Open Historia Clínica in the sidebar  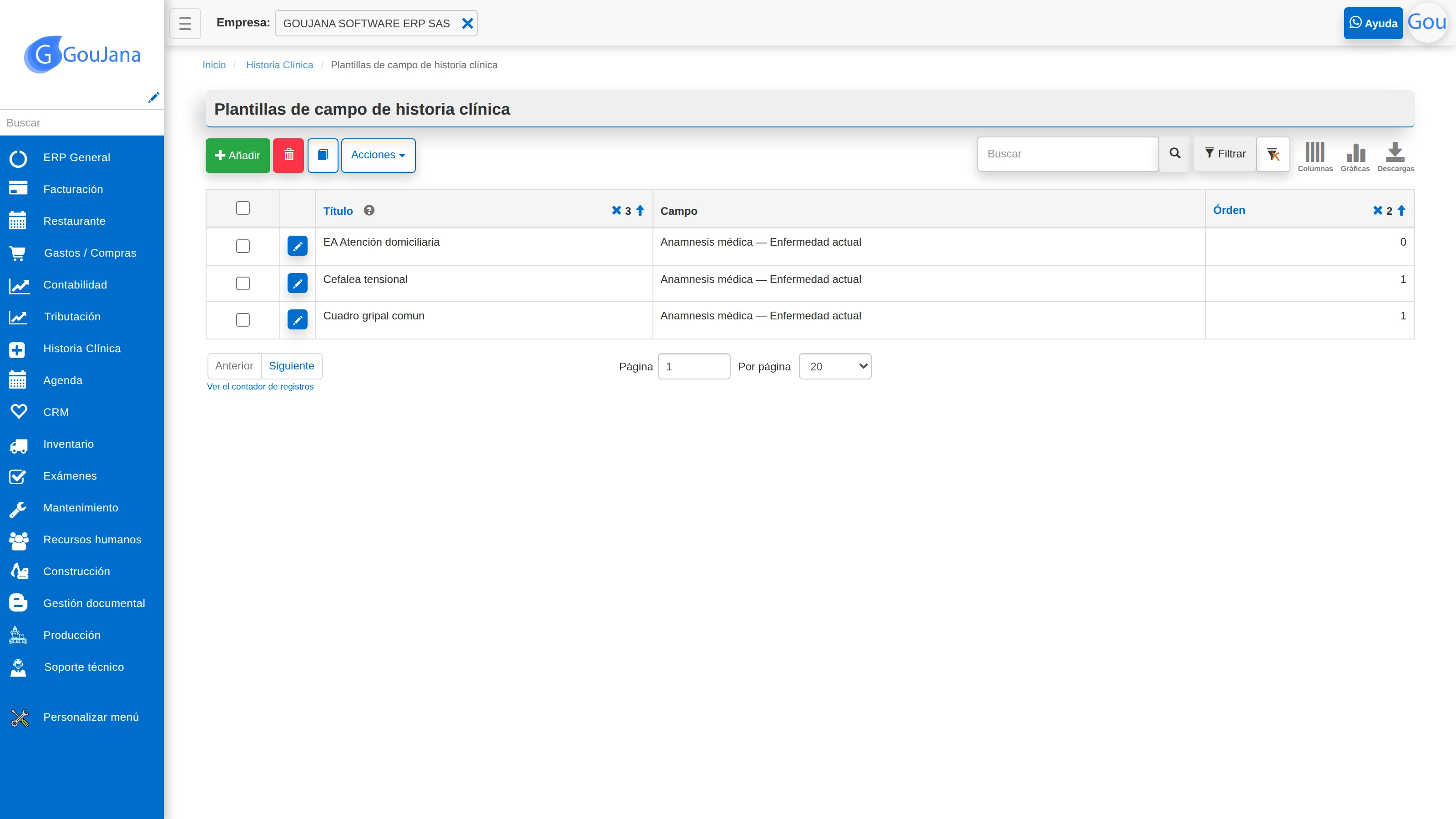pos(82,349)
